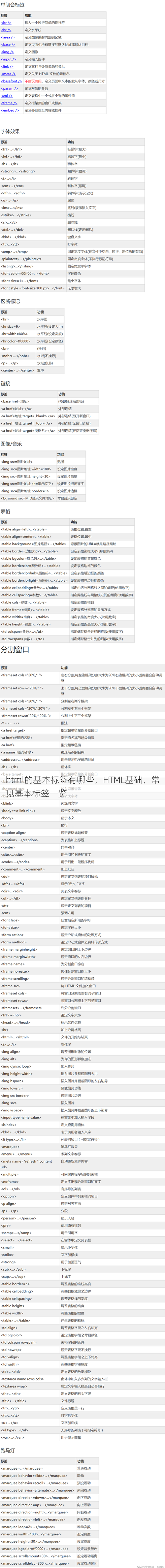
Task: Click '<img src=图片地址 height=30>' cell
Action: 28,476
